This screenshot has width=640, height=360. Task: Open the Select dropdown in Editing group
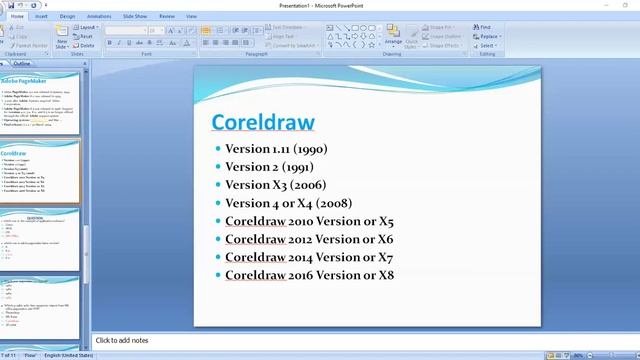[485, 46]
